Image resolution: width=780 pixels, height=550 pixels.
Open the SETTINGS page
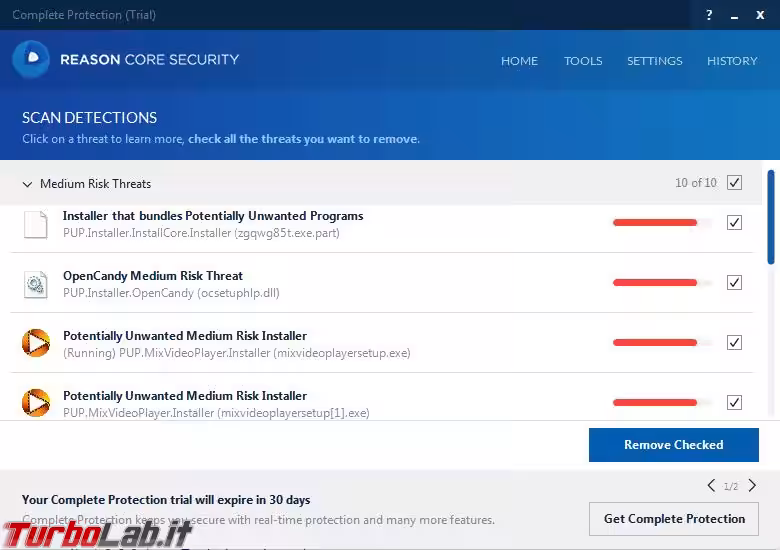(654, 61)
